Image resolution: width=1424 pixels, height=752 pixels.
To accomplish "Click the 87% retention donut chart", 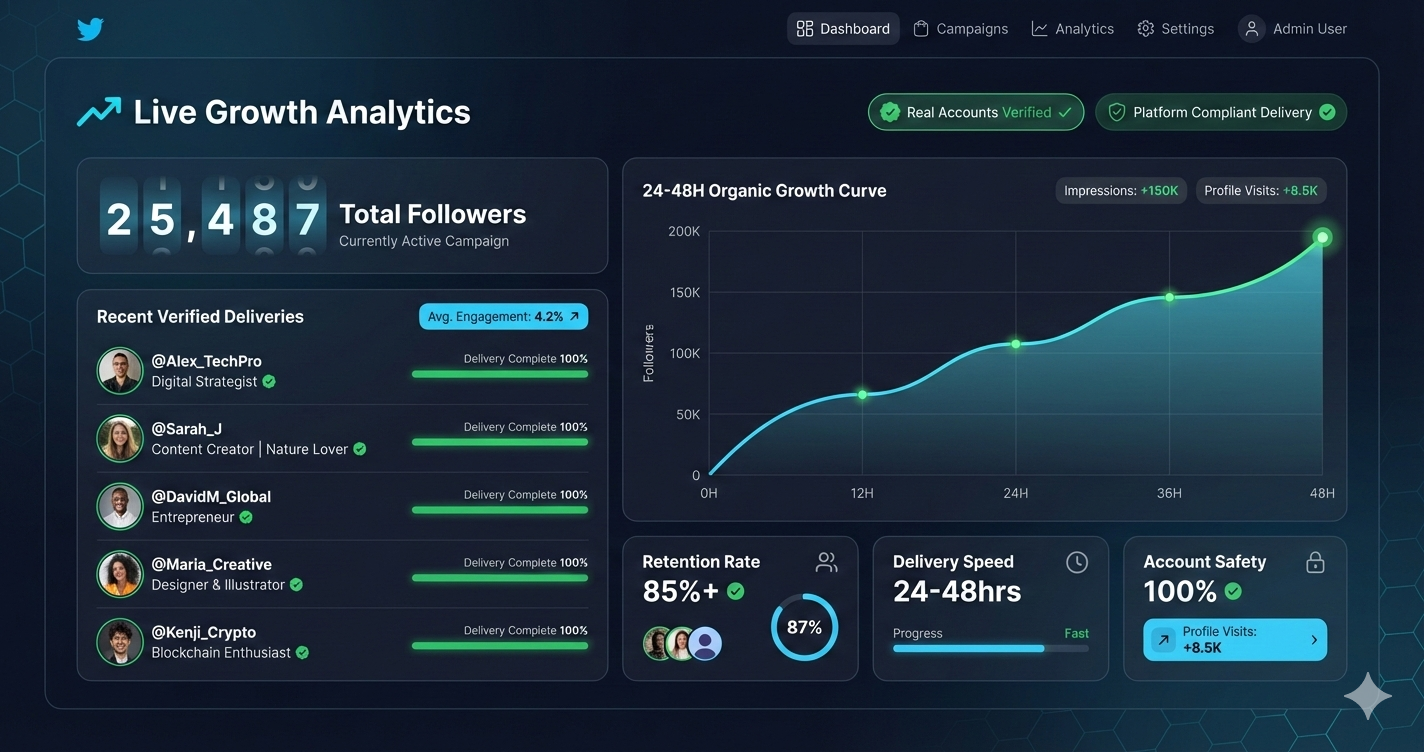I will click(x=804, y=627).
